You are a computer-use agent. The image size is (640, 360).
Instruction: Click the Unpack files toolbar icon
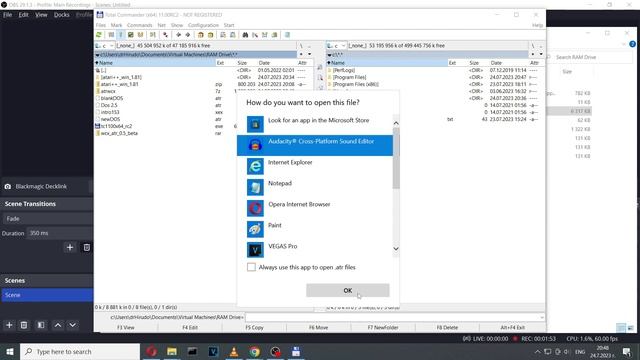click(210, 35)
